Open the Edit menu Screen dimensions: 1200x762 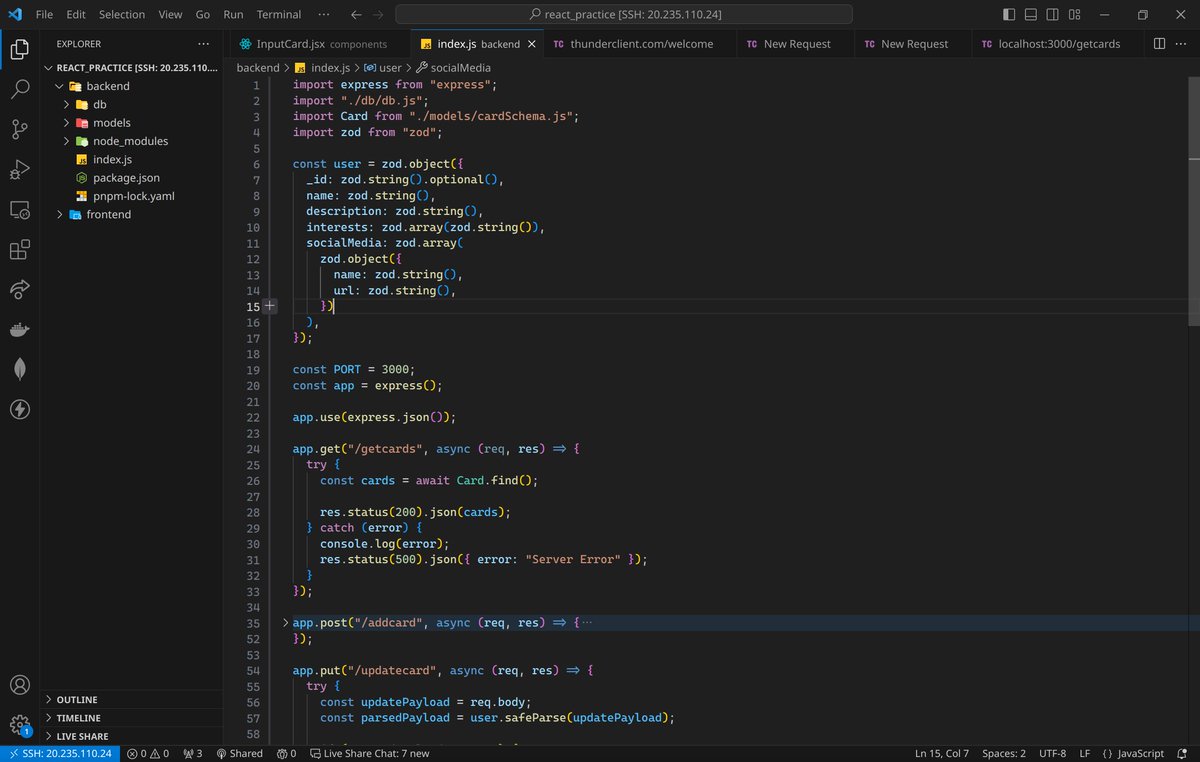pyautogui.click(x=76, y=14)
